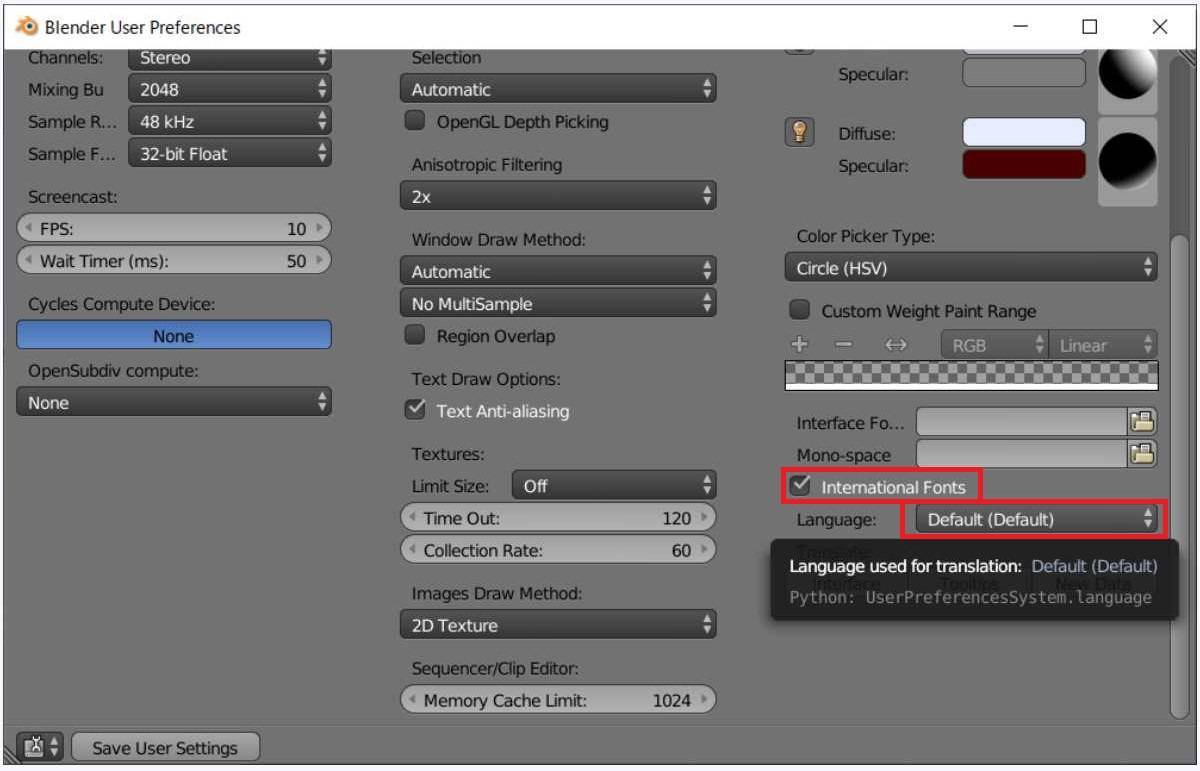The height and width of the screenshot is (771, 1200).
Task: Open Language Default dropdown
Action: tap(1036, 519)
